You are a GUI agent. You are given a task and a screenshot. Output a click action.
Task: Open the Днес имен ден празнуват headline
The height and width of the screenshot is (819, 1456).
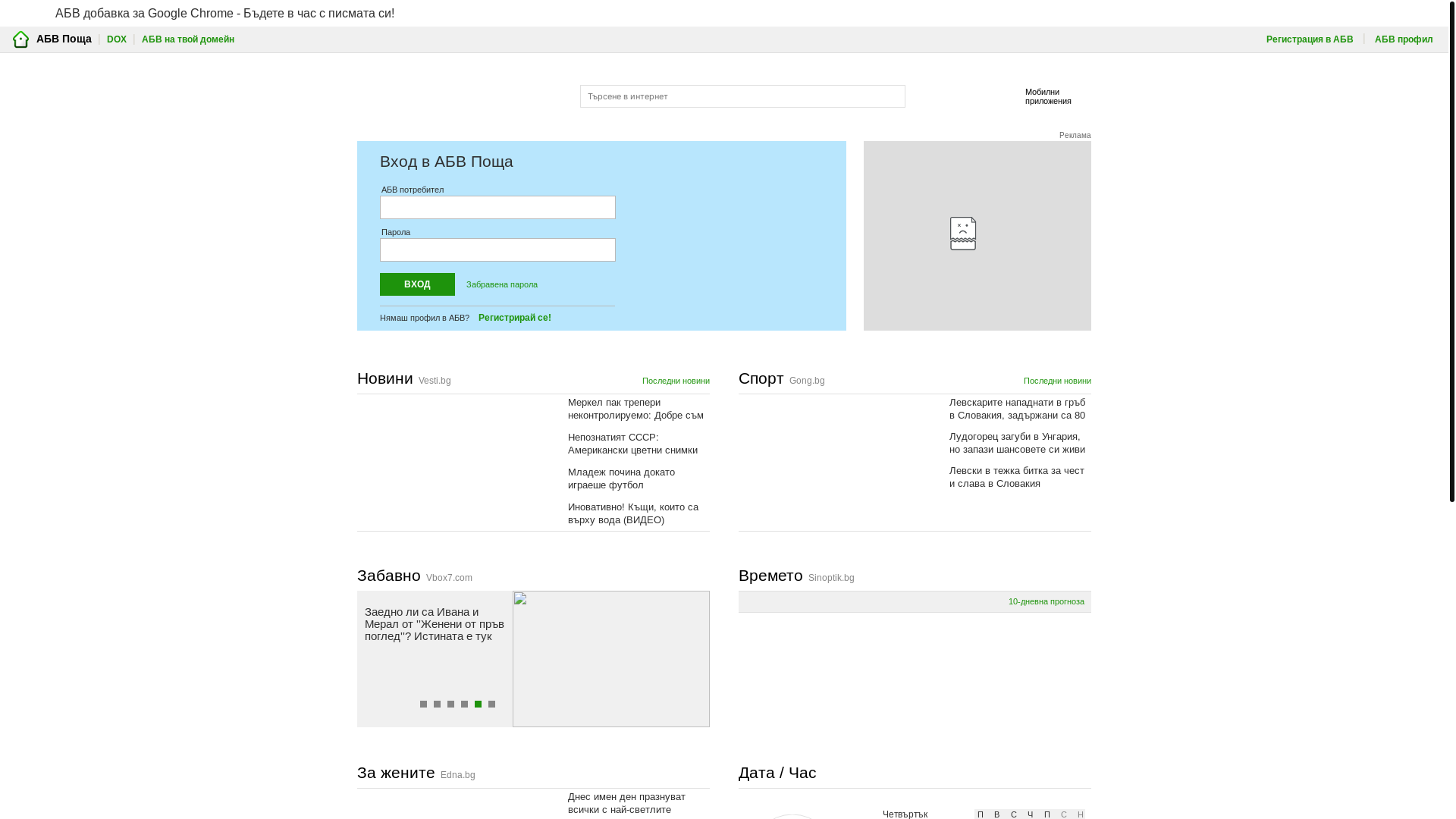(626, 803)
